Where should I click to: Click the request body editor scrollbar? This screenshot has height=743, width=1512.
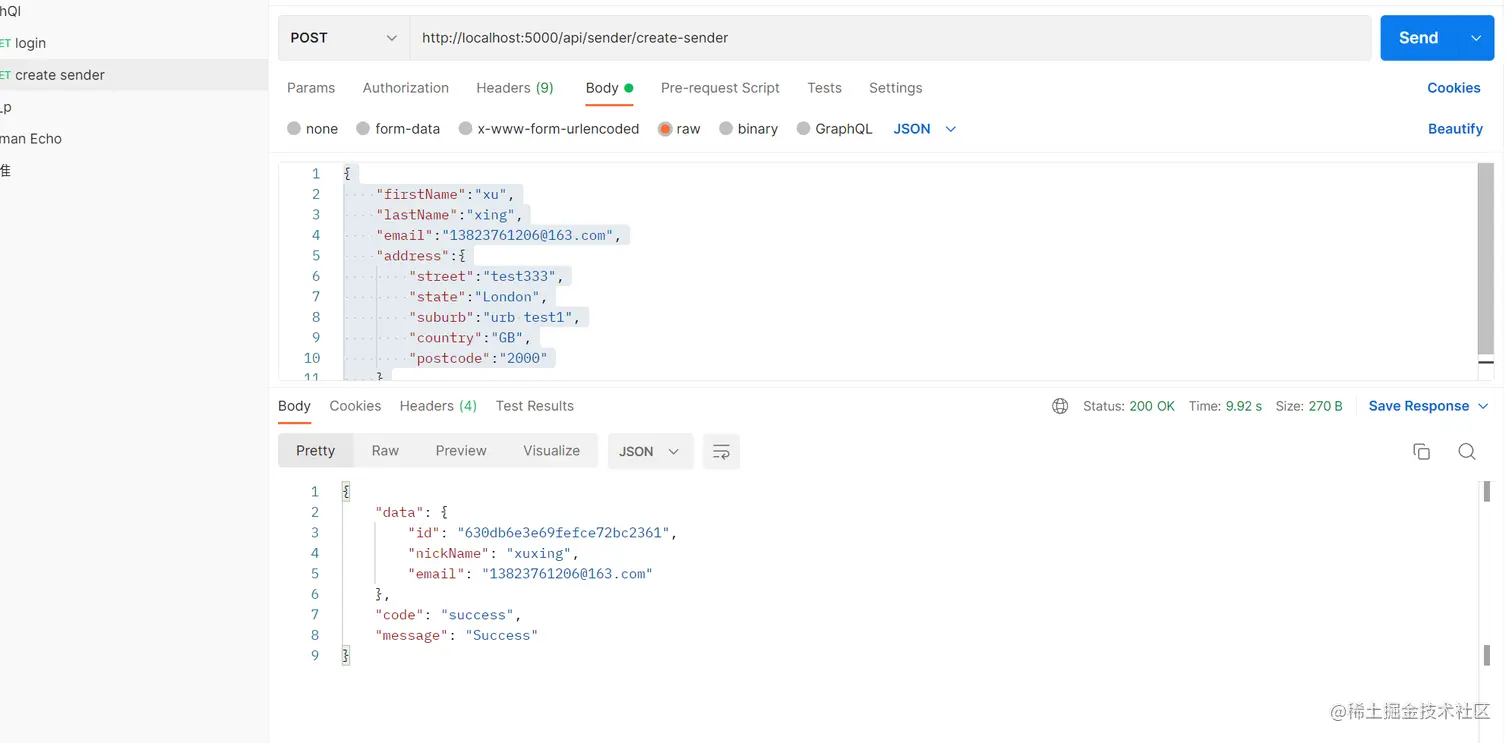click(x=1486, y=260)
